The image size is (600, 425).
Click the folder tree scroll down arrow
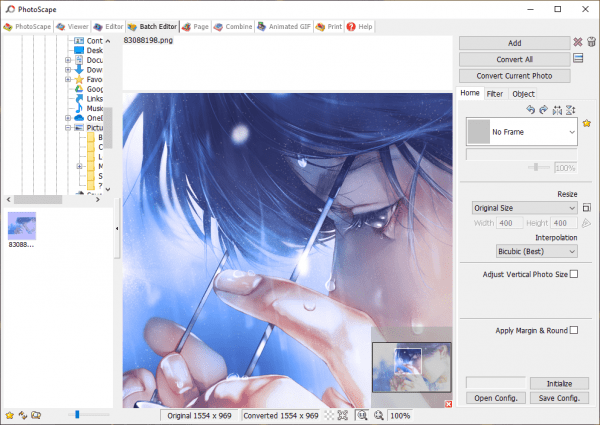pos(108,189)
